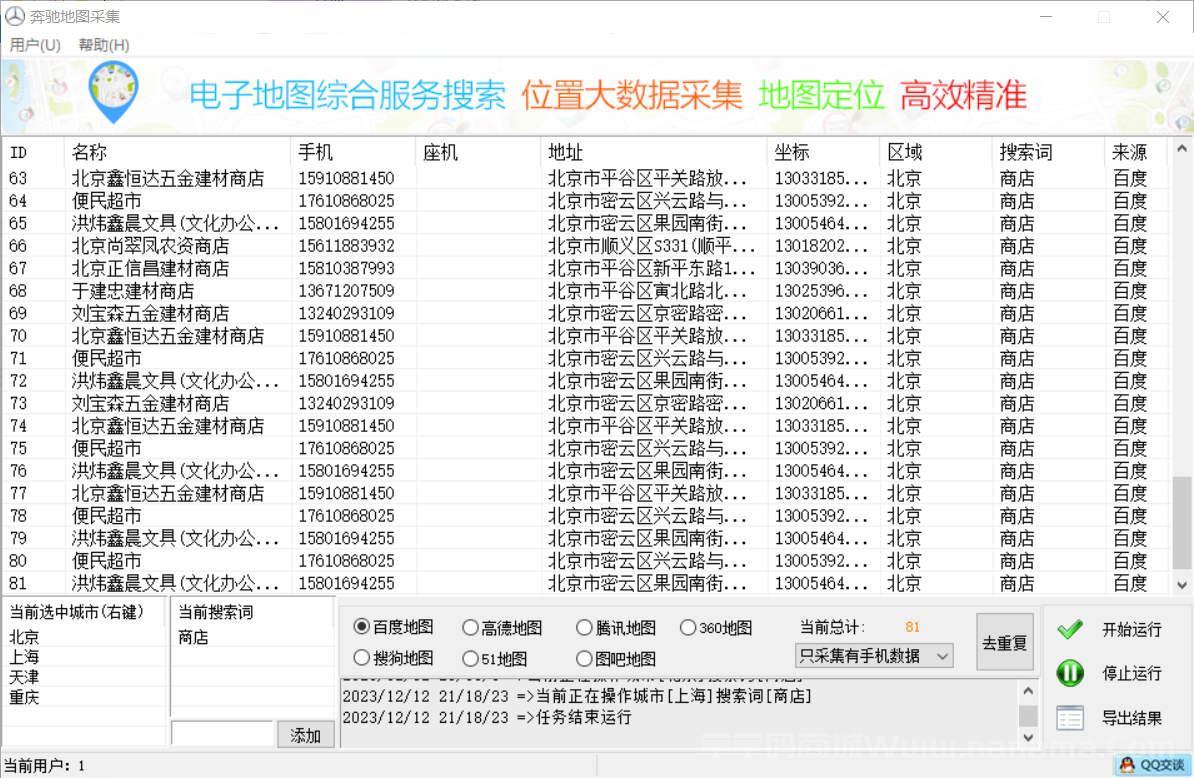Click the application icon in the title bar
The height and width of the screenshot is (778, 1194).
coord(14,16)
